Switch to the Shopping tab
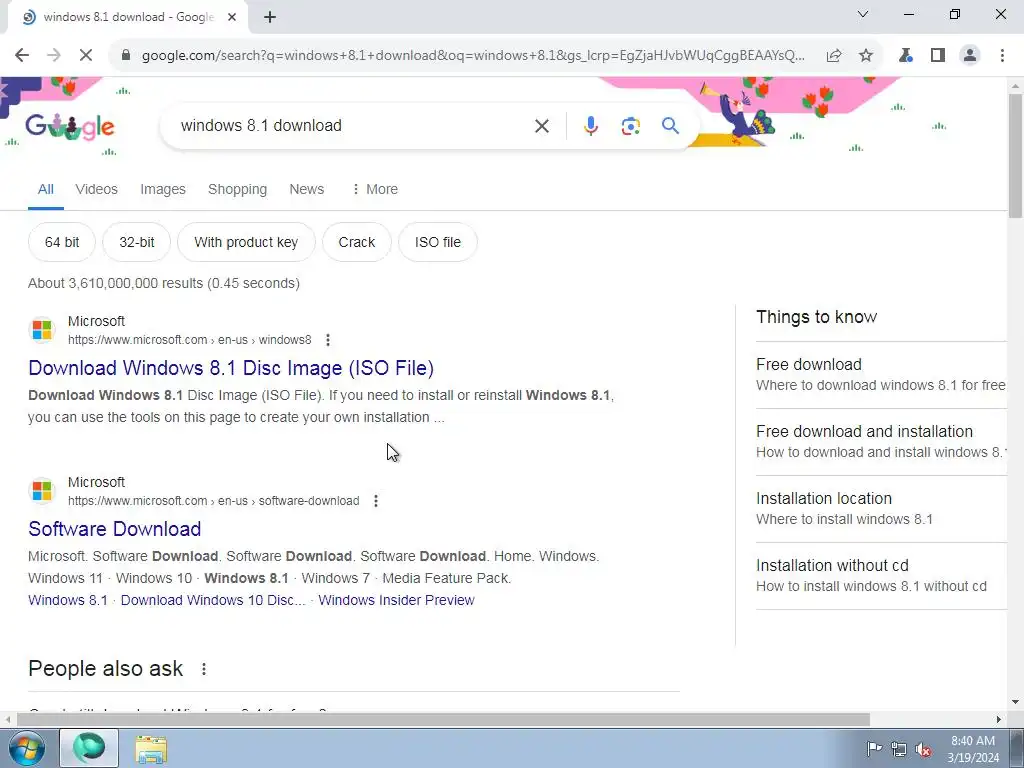Viewport: 1024px width, 768px height. pos(237,189)
